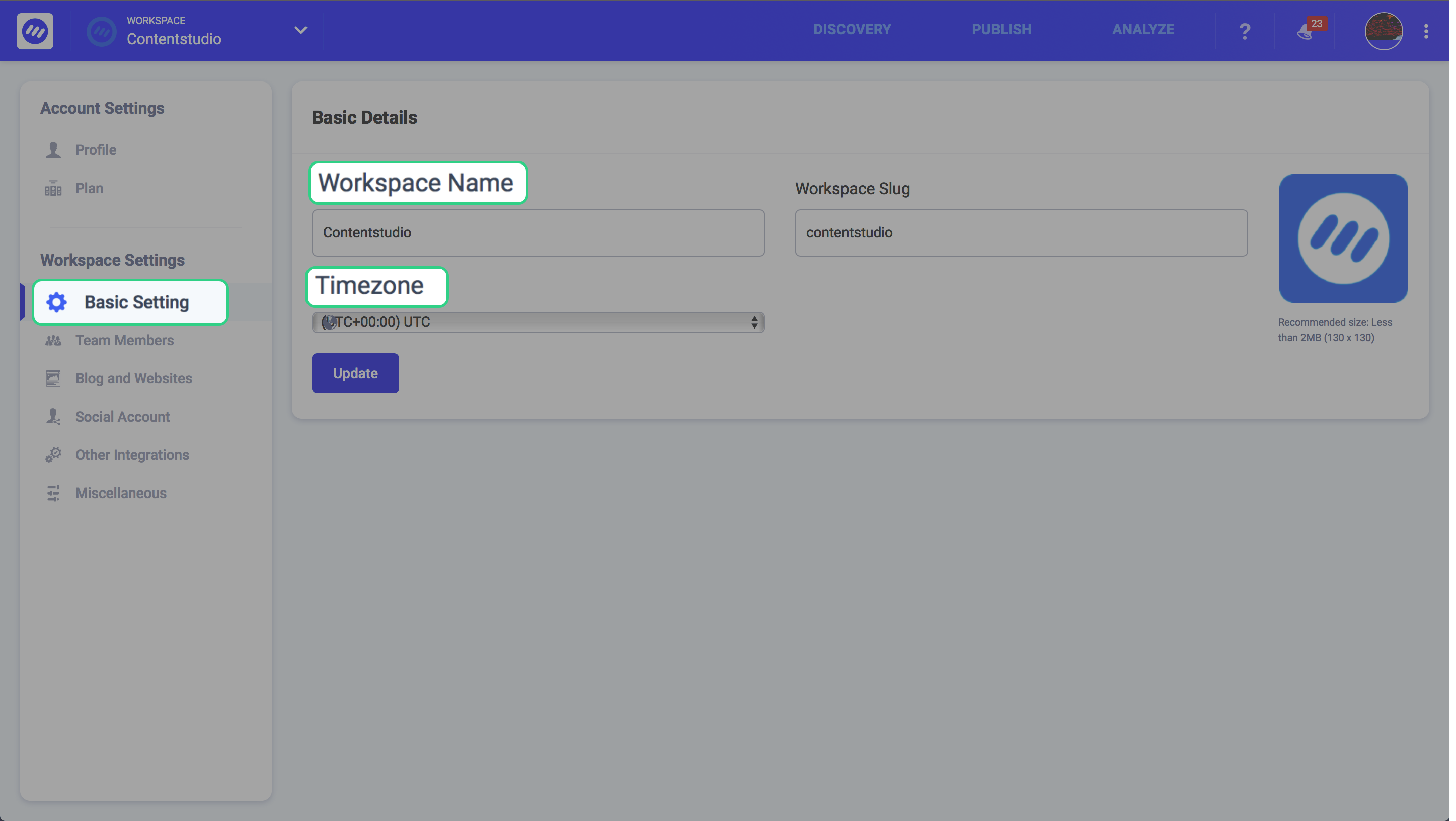The width and height of the screenshot is (1456, 821).
Task: Expand the workspace switcher chevron
Action: (x=300, y=30)
